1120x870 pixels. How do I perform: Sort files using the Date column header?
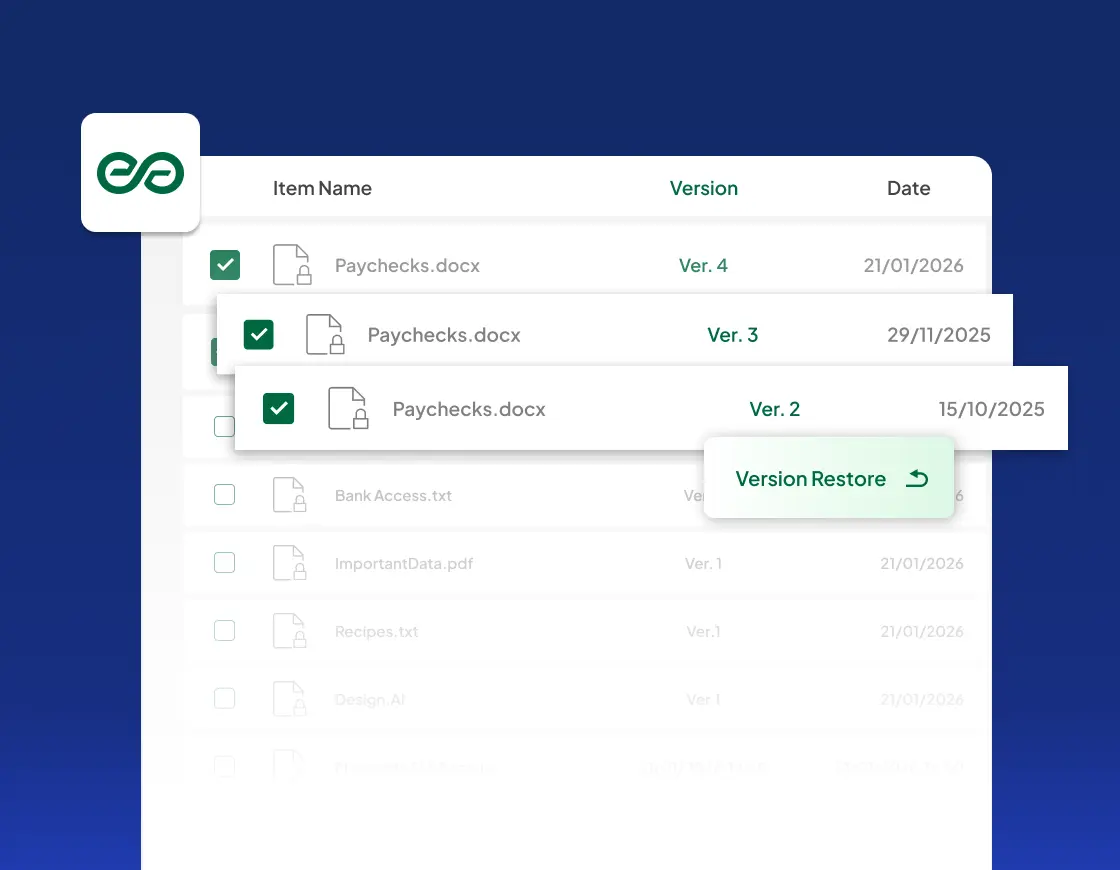[908, 188]
